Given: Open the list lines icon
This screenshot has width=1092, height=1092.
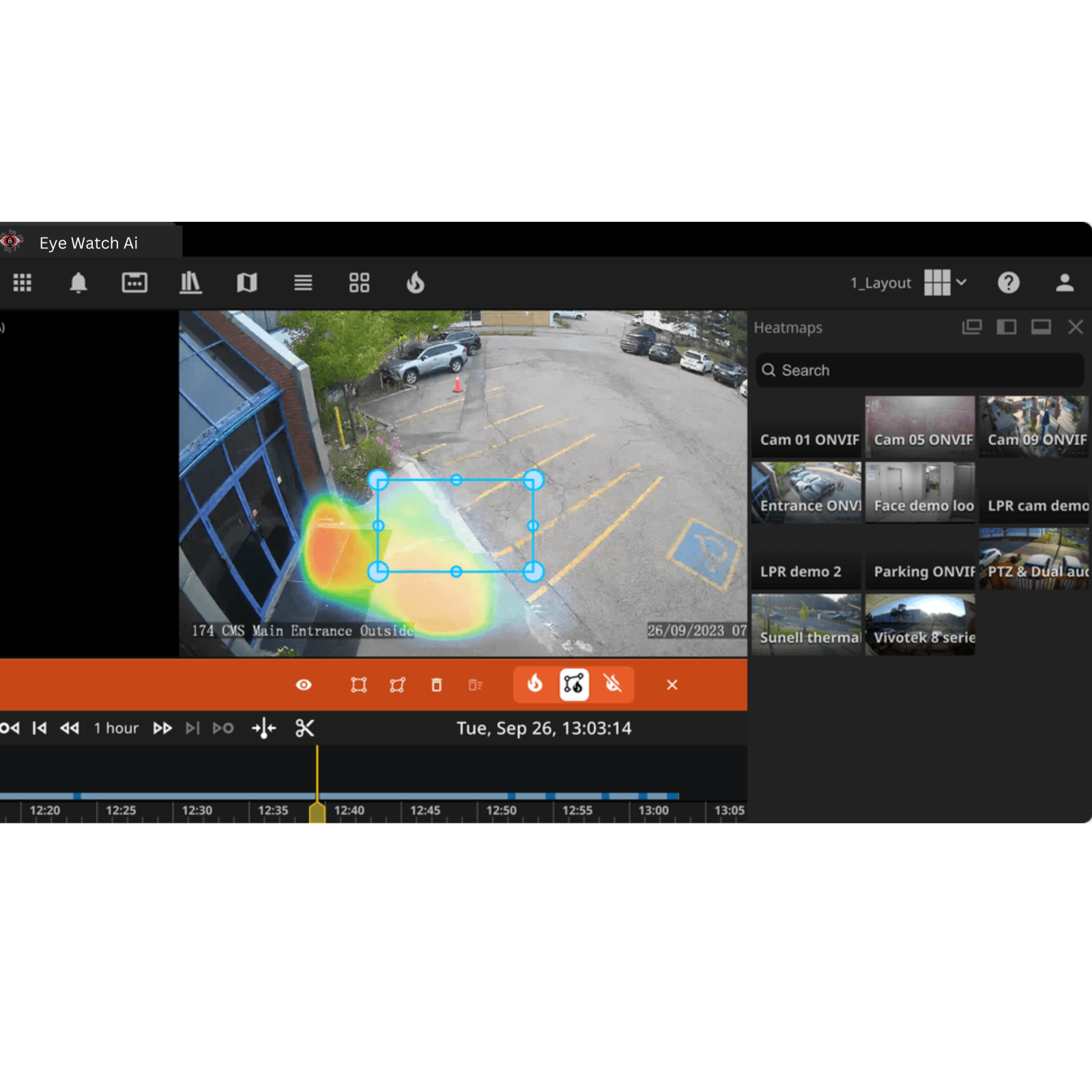Looking at the screenshot, I should tap(303, 283).
